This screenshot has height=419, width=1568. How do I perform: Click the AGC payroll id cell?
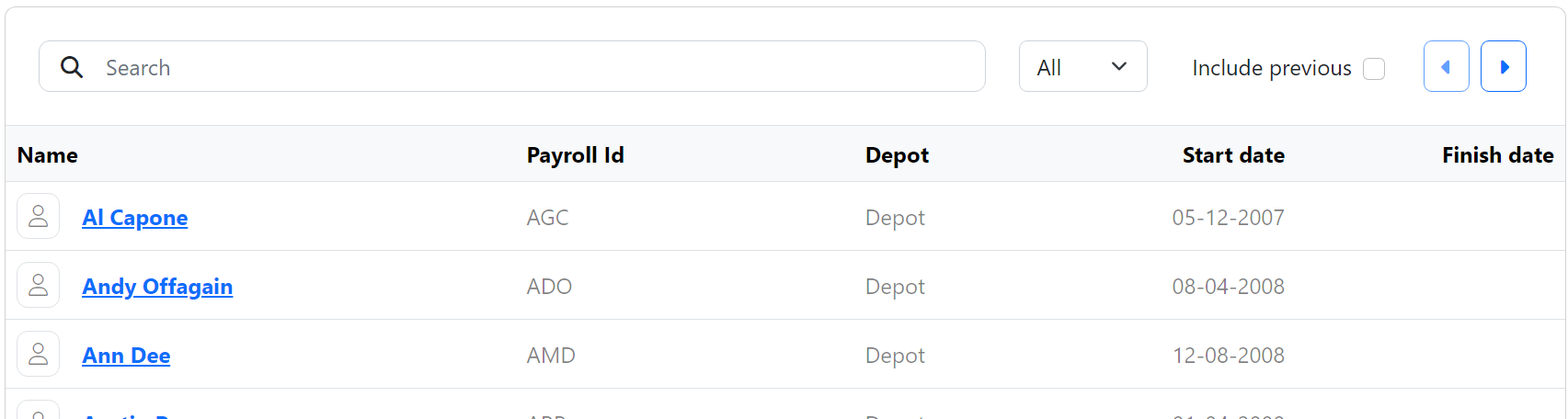(547, 218)
